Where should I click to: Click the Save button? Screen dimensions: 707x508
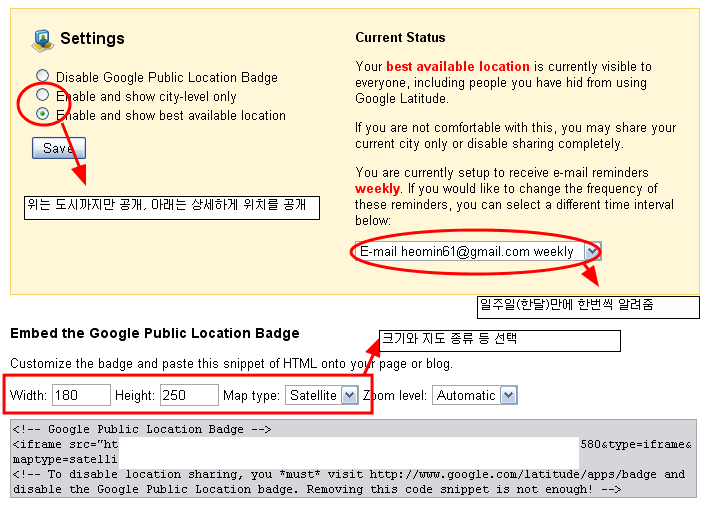(x=59, y=148)
